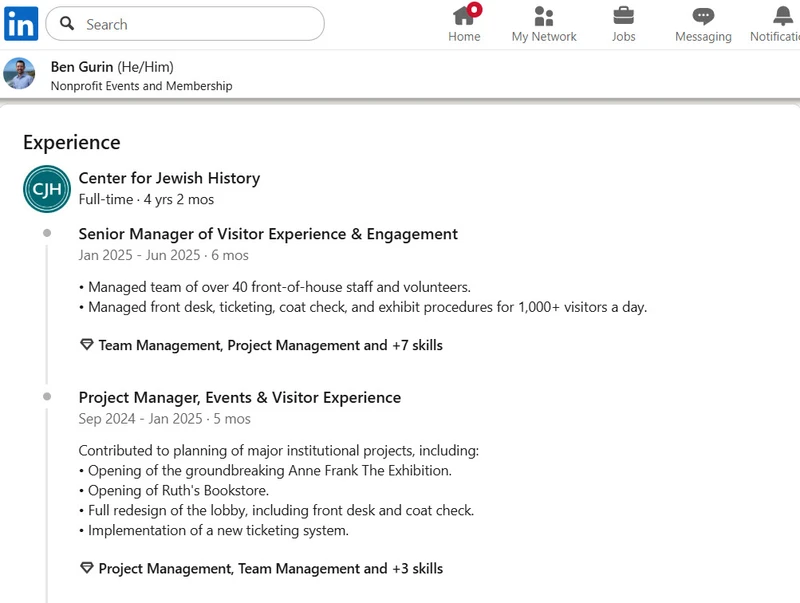The height and width of the screenshot is (603, 800).
Task: Click the Home house icon
Action: [x=464, y=16]
